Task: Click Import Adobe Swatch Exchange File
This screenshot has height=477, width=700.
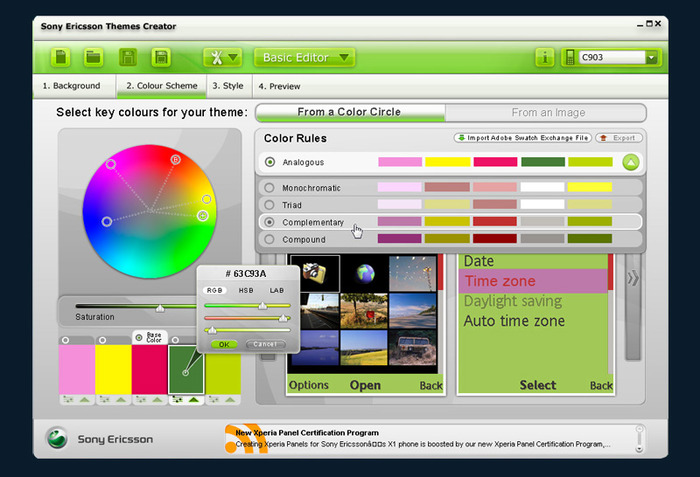Action: click(x=523, y=138)
